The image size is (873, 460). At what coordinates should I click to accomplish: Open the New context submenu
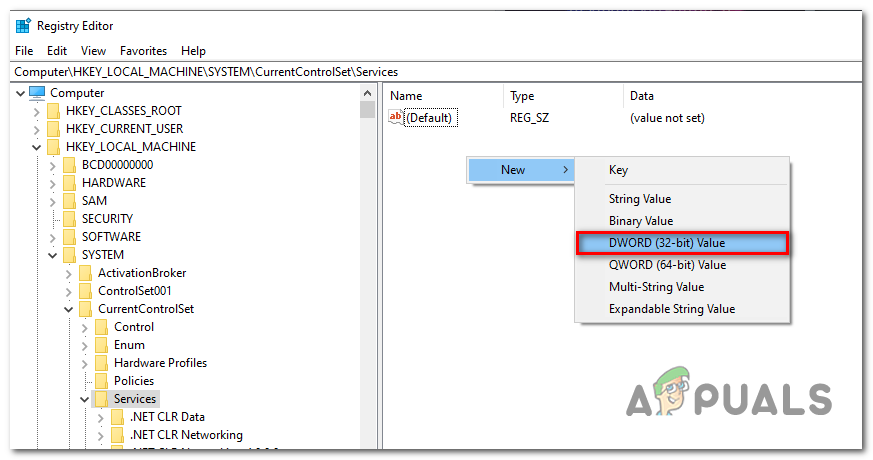click(521, 170)
